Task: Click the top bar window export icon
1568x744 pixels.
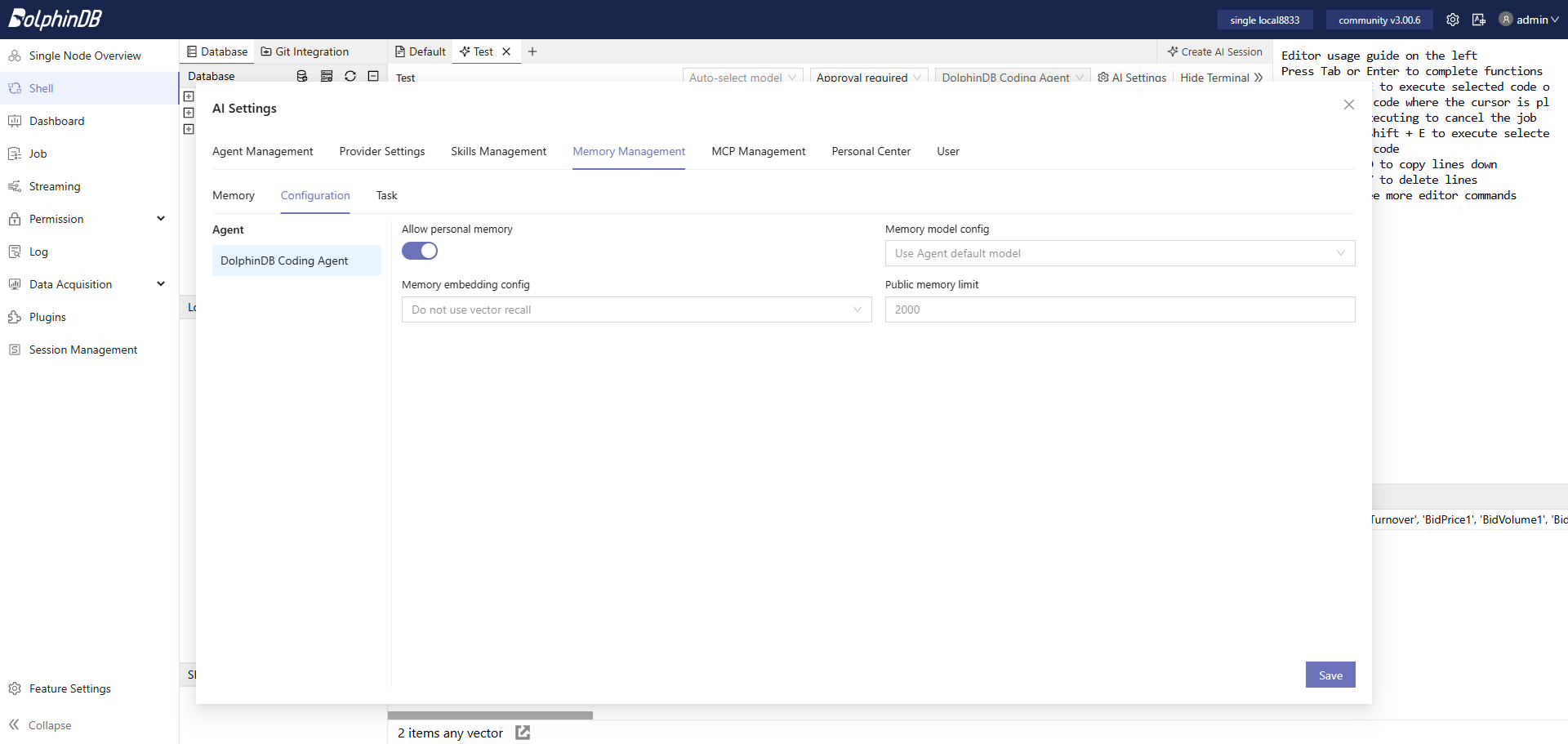Action: [x=1479, y=20]
